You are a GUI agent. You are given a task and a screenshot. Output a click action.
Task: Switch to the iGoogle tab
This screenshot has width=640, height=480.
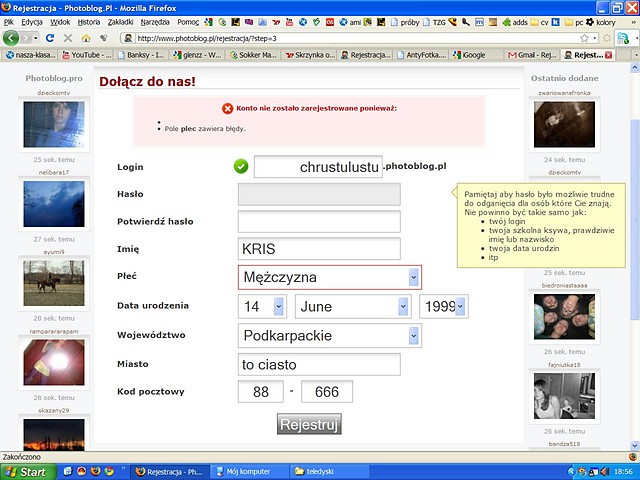click(x=476, y=55)
